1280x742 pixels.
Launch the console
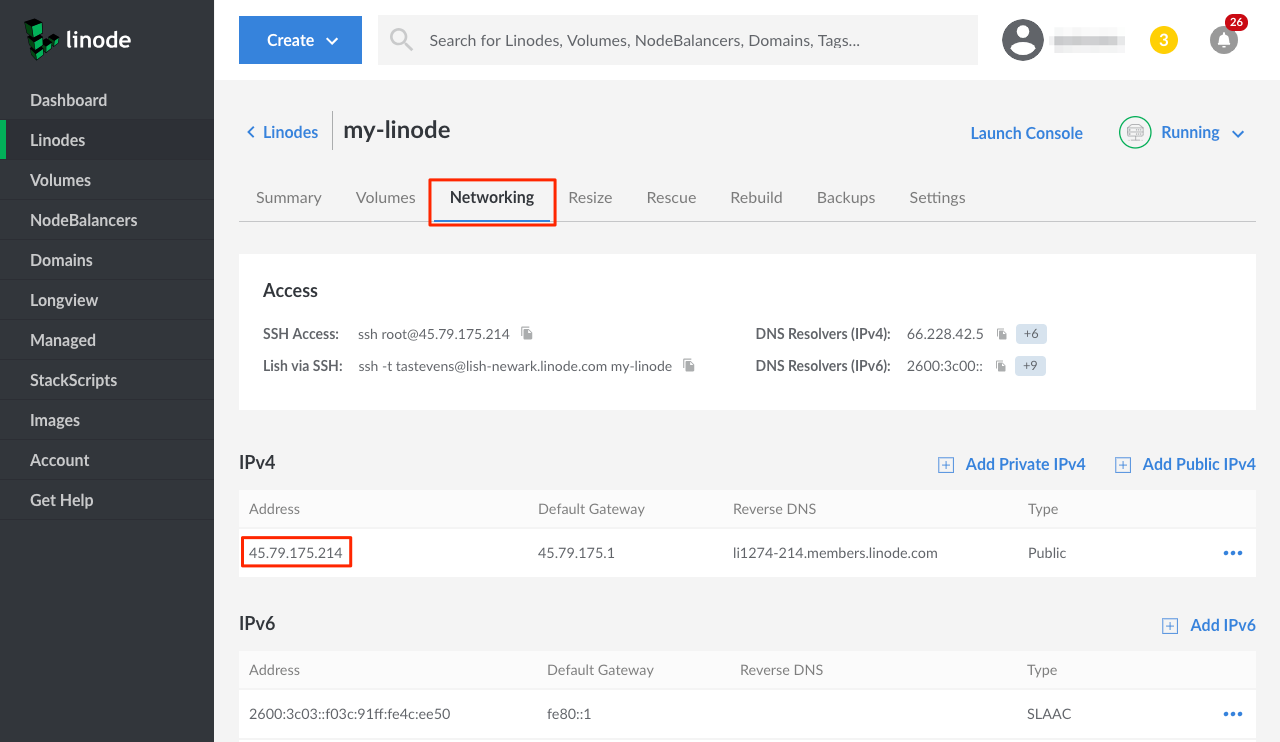pyautogui.click(x=1026, y=133)
